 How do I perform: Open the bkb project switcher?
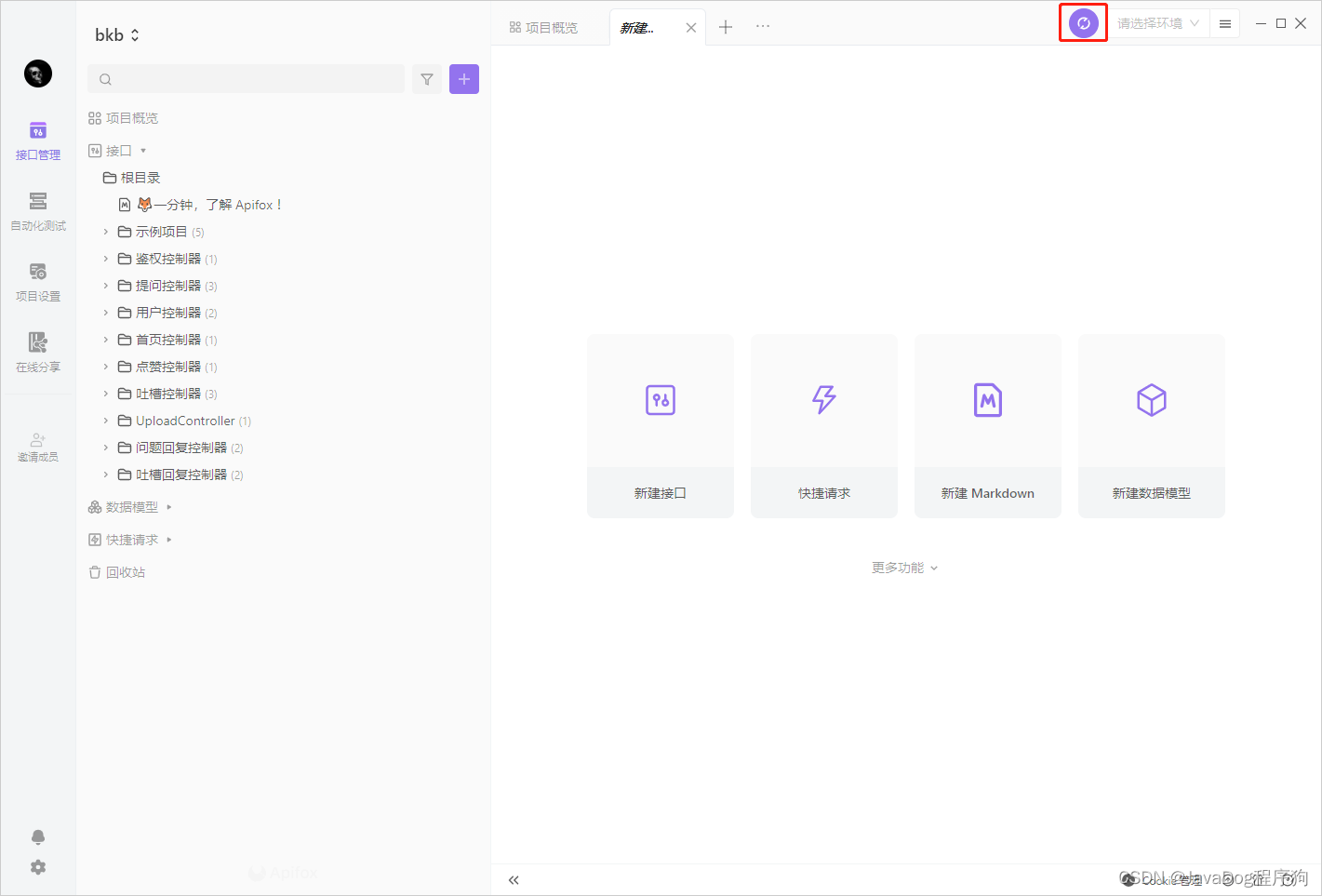coord(117,35)
